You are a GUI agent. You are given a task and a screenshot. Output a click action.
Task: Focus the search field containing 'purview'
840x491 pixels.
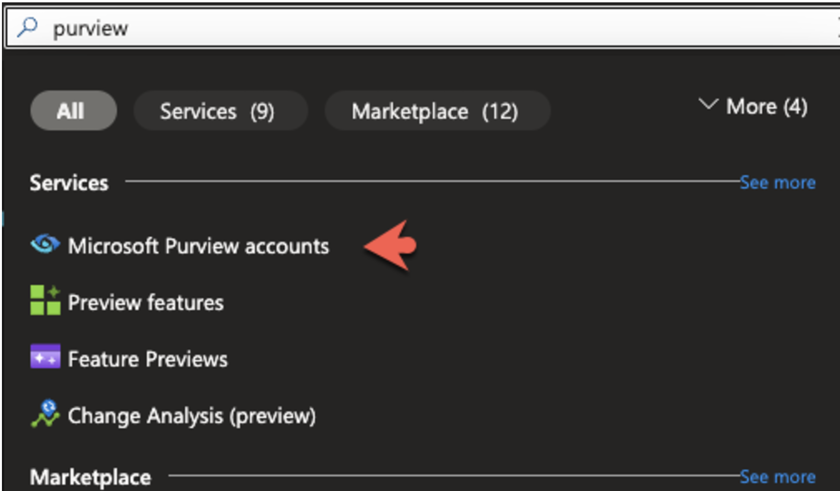click(x=423, y=27)
